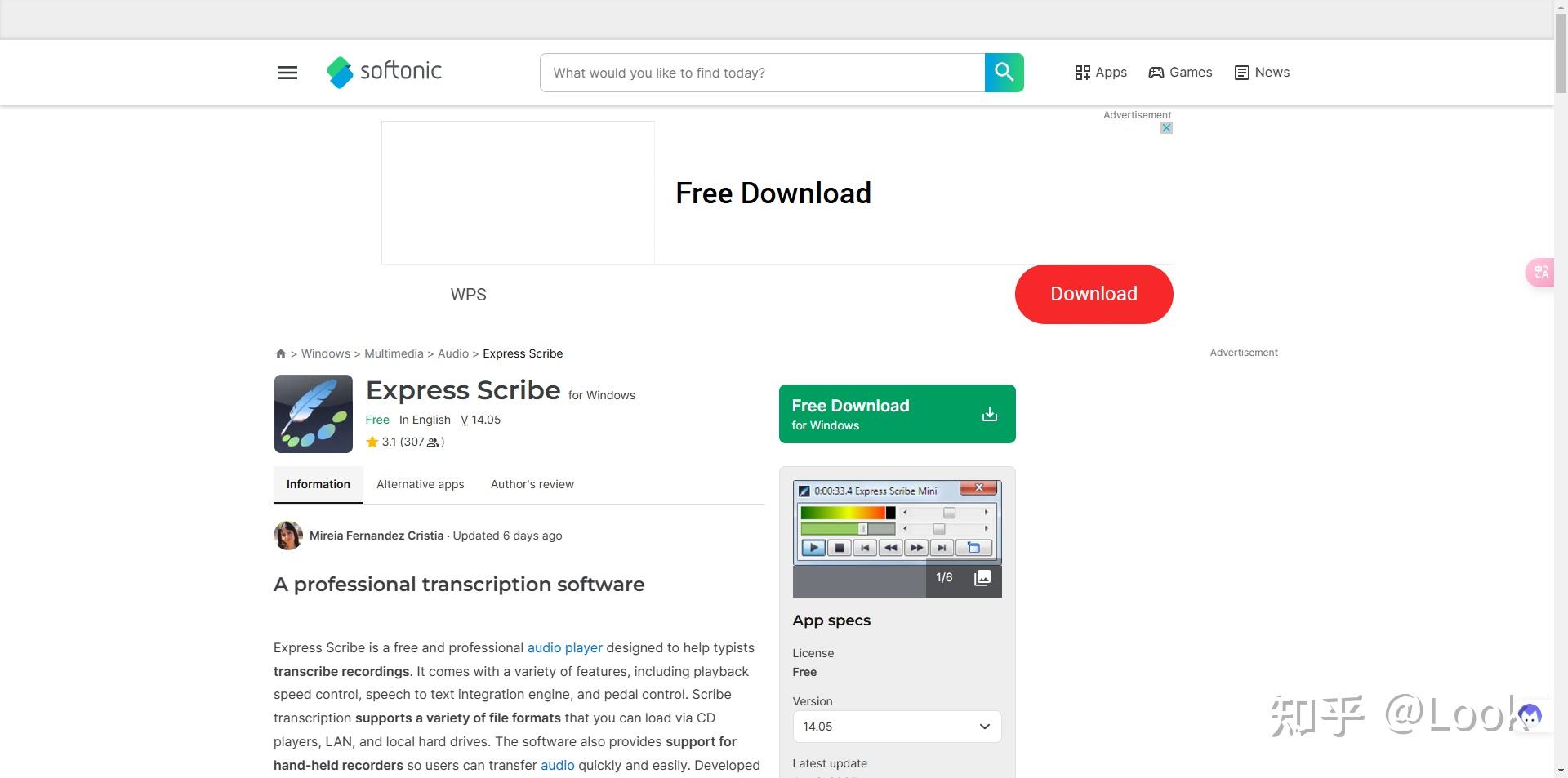Click the version 14.05 label
The width and height of the screenshot is (1568, 778).
[x=481, y=420]
